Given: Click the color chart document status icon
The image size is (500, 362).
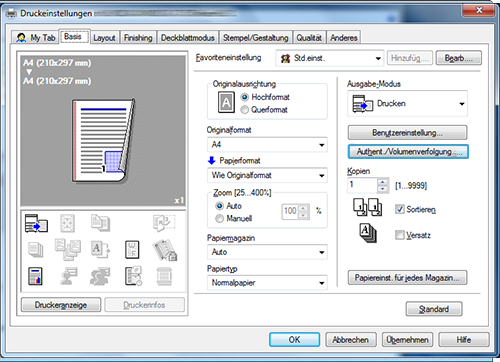Looking at the screenshot, I should click(x=35, y=276).
